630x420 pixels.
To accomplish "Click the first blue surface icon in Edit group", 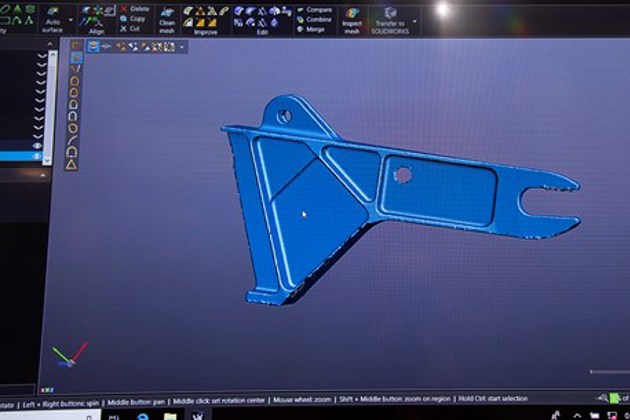I will pos(239,11).
